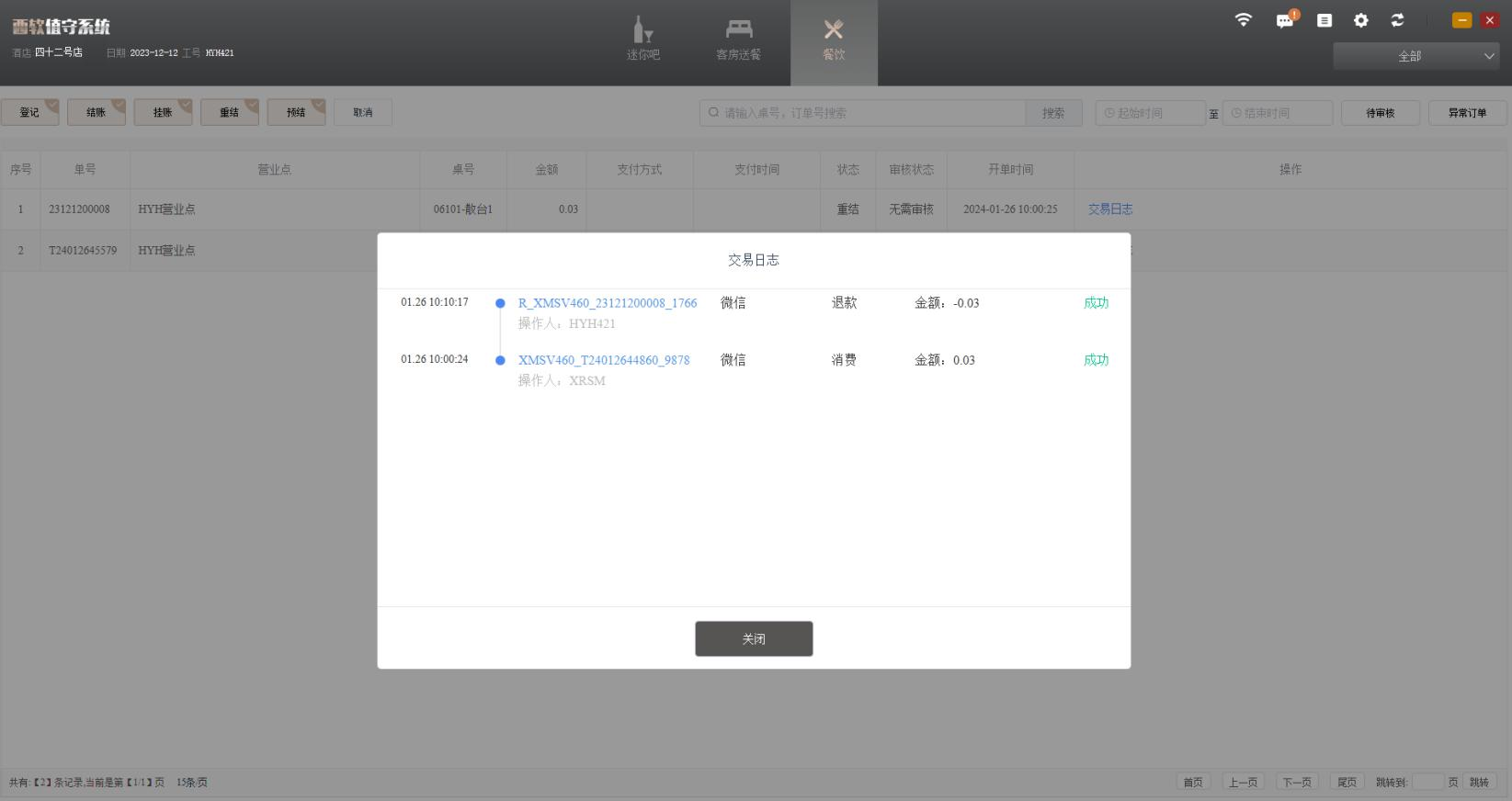
Task: Expand the 全部 dropdown
Action: tap(1415, 56)
